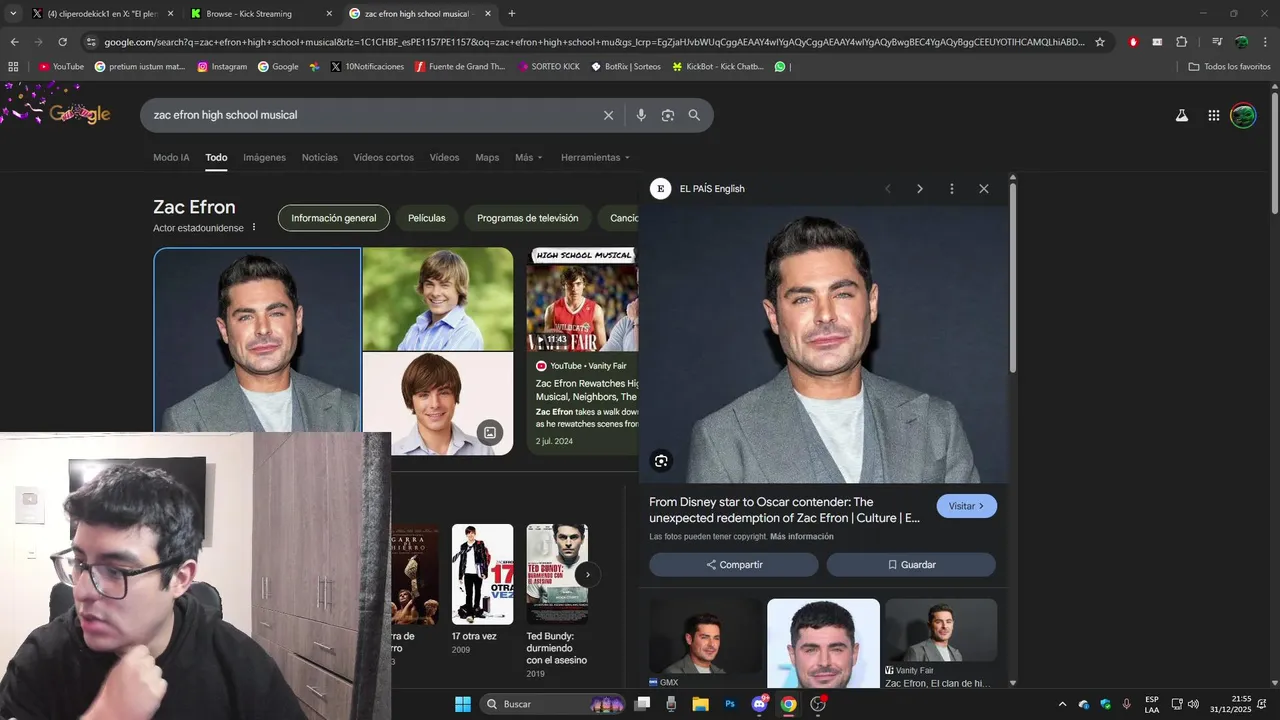Expand the Más search options dropdown
The height and width of the screenshot is (720, 1280).
(x=529, y=158)
